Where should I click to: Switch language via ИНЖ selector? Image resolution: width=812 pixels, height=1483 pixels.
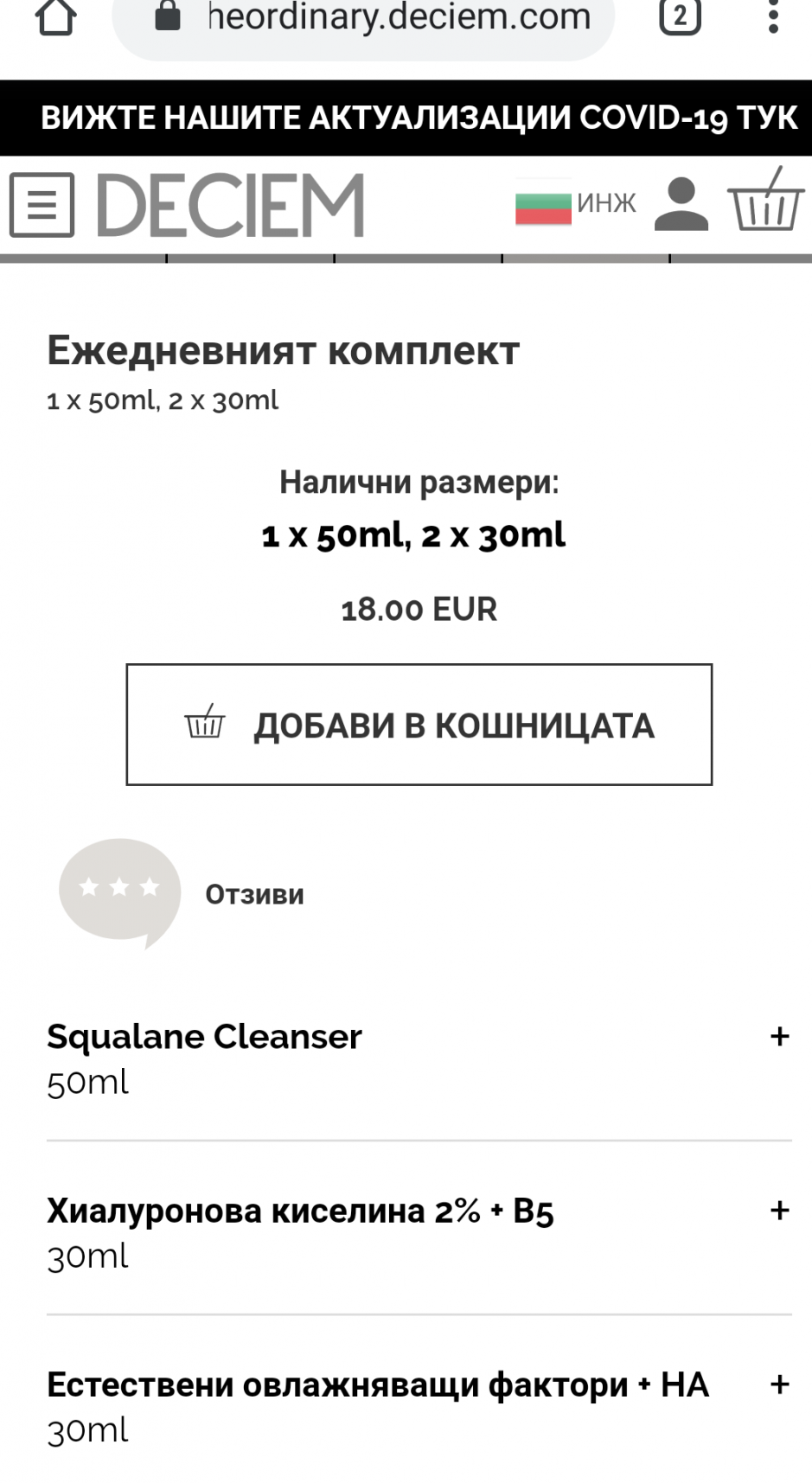[606, 203]
